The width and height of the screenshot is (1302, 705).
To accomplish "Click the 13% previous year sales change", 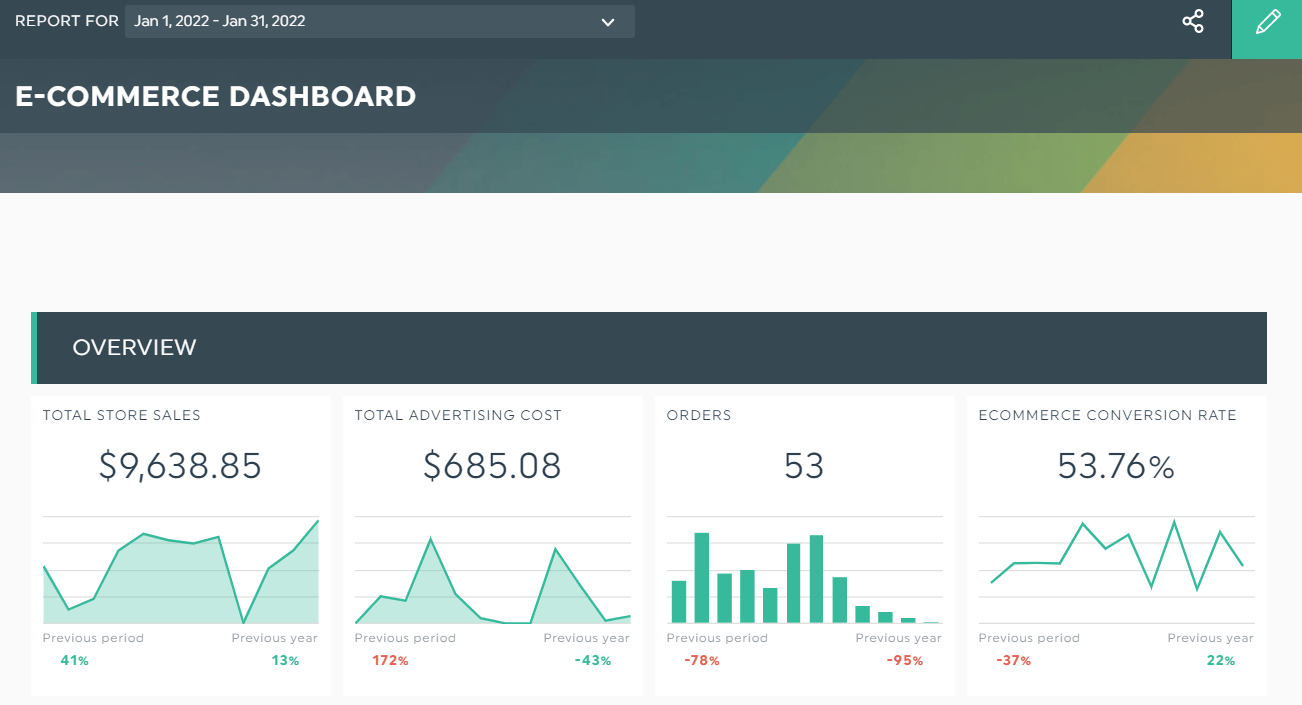I will tap(286, 660).
